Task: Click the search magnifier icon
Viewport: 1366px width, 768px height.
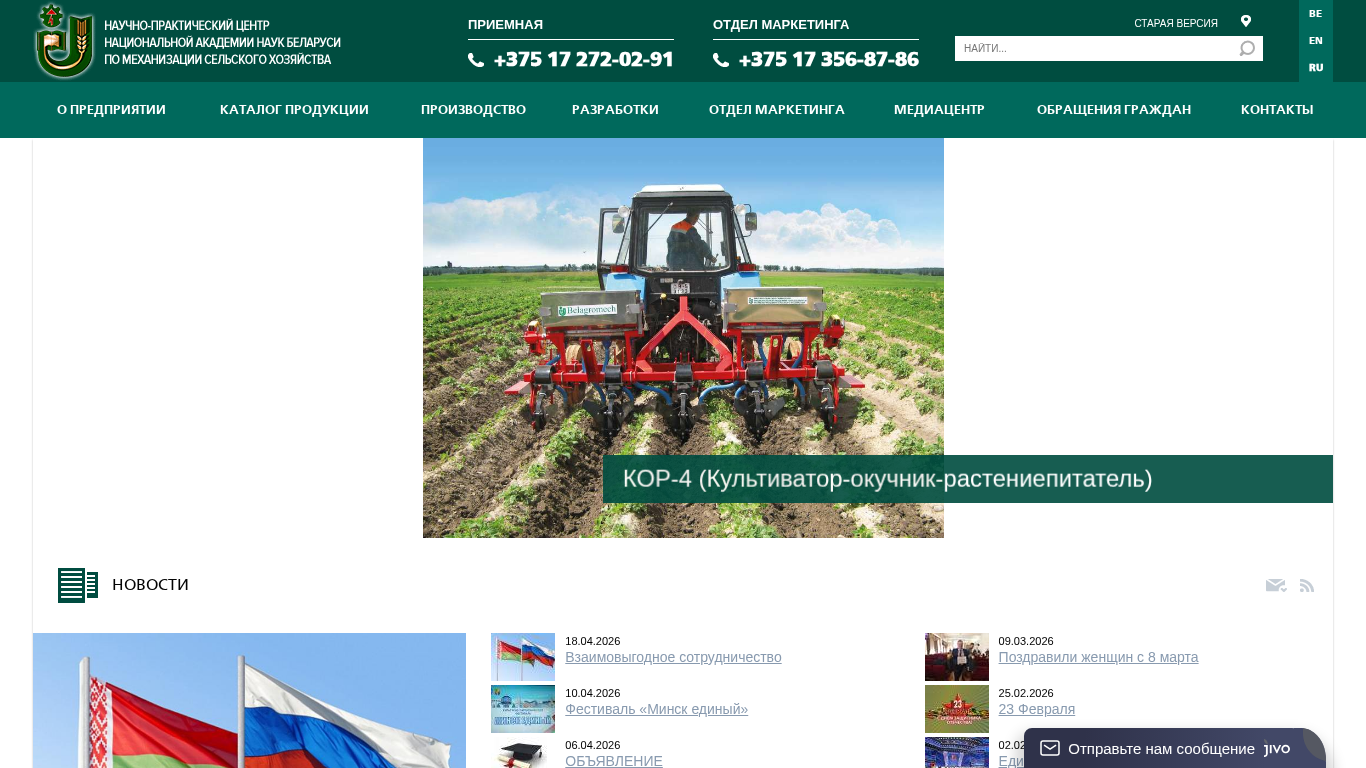Action: tap(1247, 48)
